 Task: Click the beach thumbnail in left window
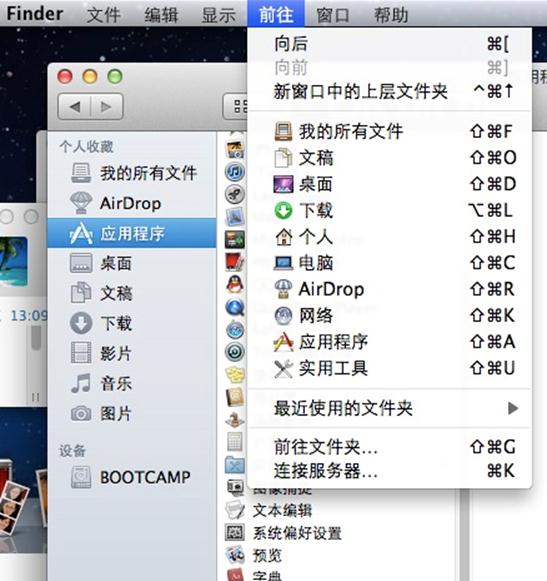[13, 262]
